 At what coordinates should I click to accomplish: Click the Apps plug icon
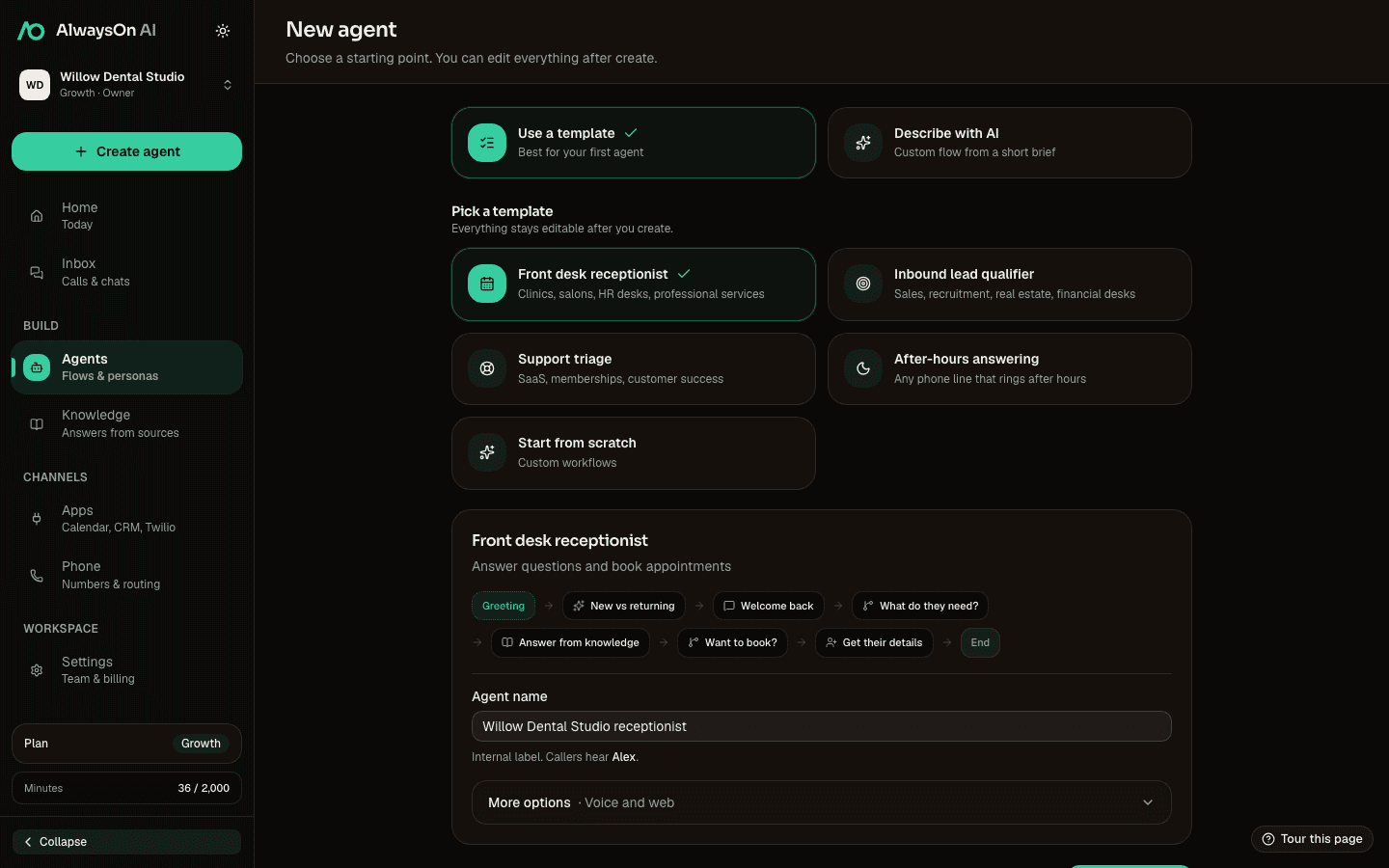(37, 519)
